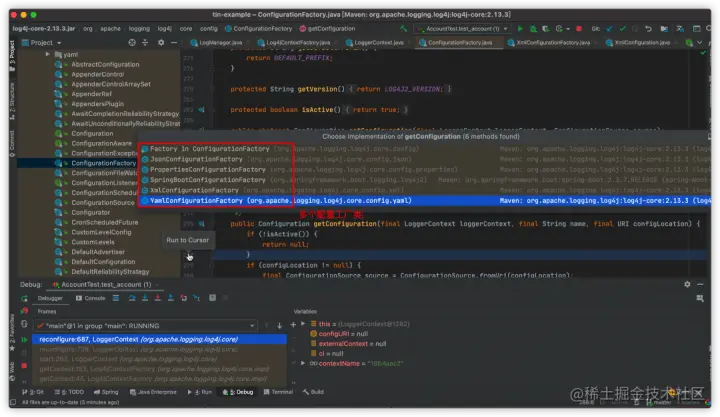
Task: Click the Git update project blue checkmark icon
Action: click(609, 28)
